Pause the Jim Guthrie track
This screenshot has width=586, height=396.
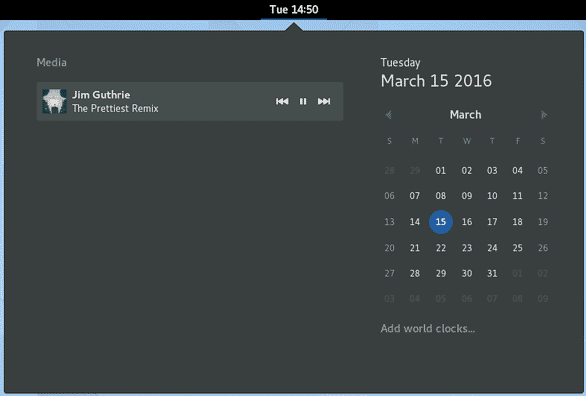[x=303, y=101]
